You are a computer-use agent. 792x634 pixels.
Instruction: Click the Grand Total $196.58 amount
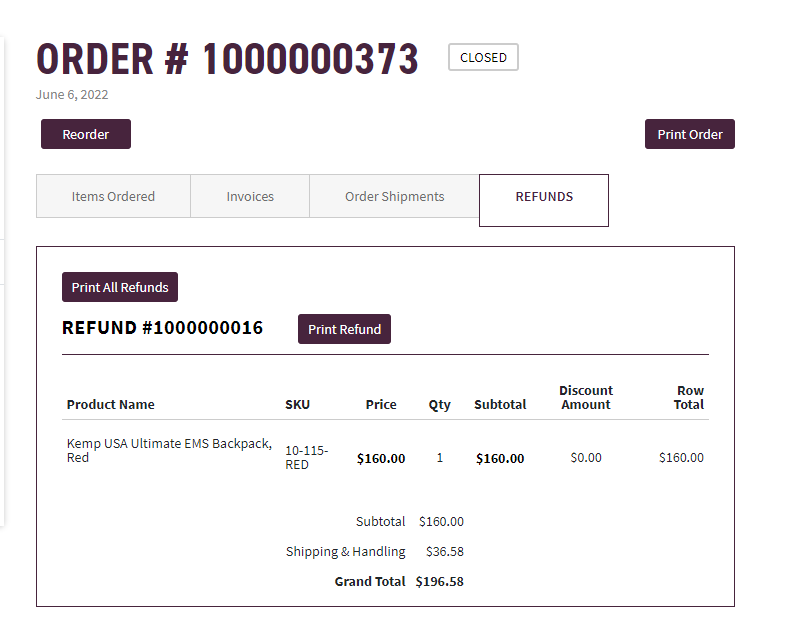click(x=439, y=582)
